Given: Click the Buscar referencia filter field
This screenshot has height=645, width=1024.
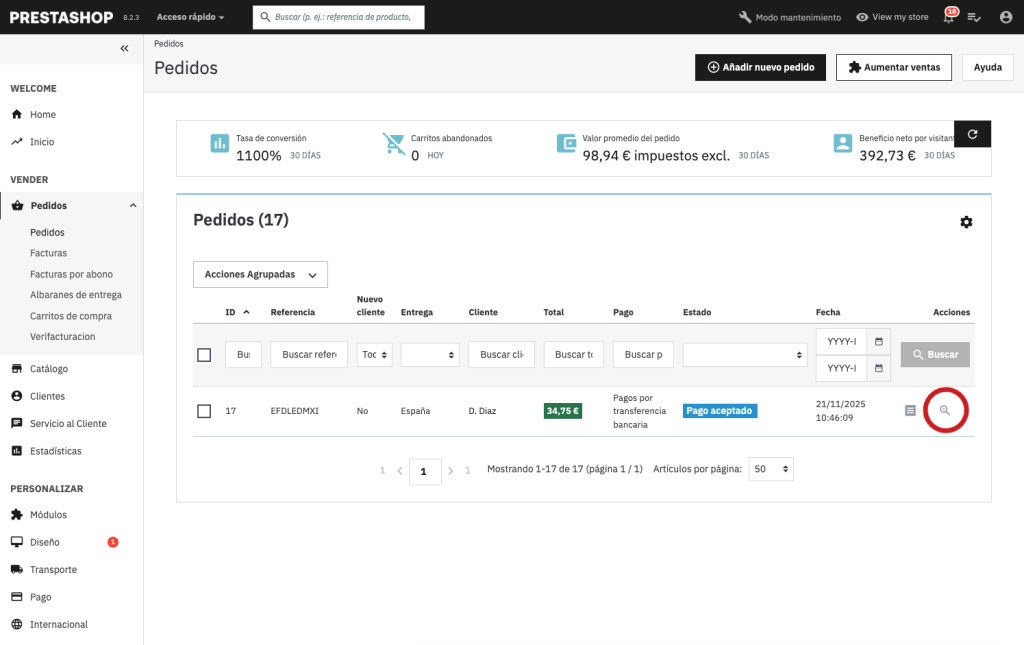Looking at the screenshot, I should pyautogui.click(x=309, y=354).
